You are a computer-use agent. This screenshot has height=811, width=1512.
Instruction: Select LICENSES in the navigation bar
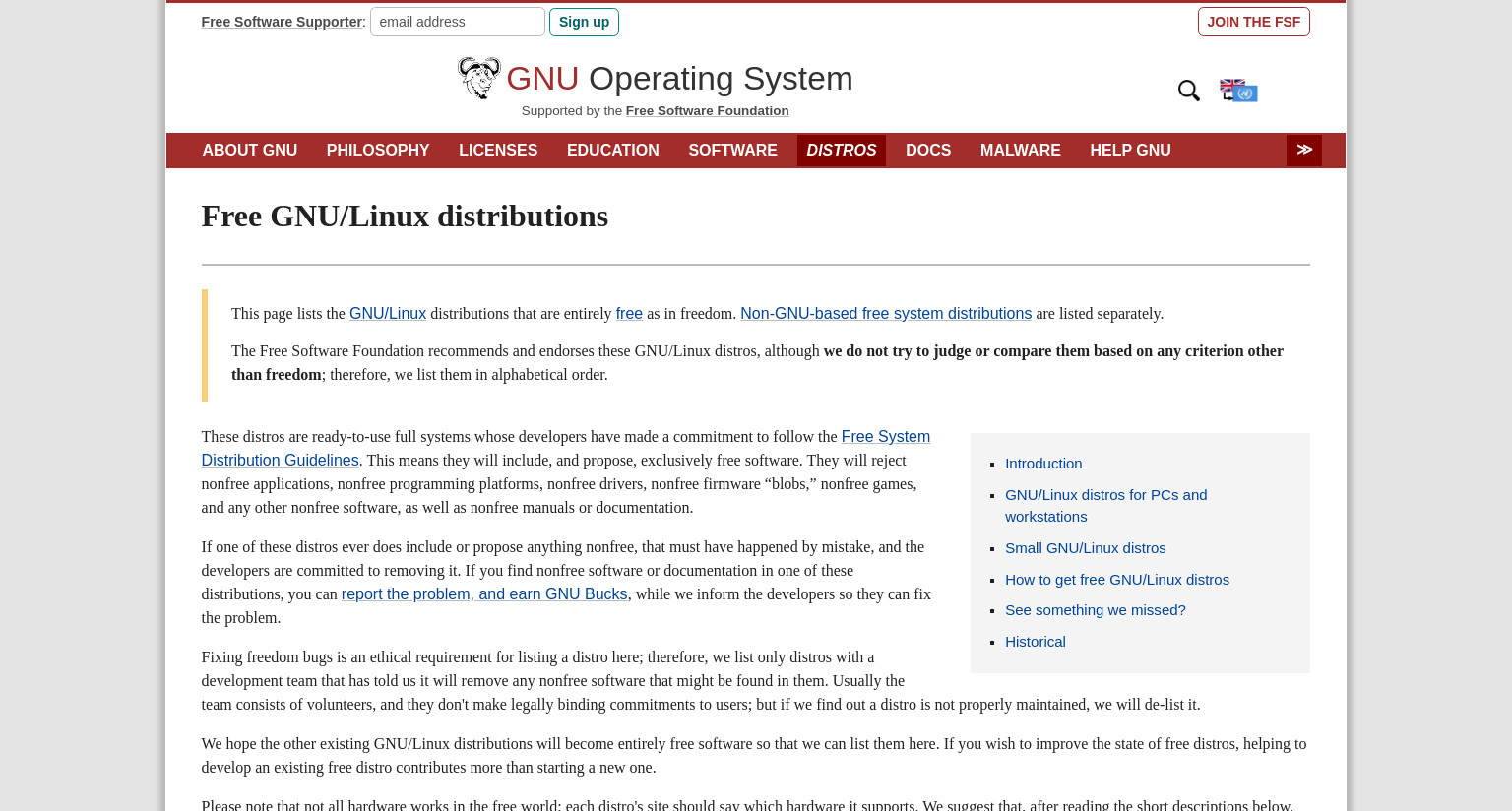click(x=498, y=151)
